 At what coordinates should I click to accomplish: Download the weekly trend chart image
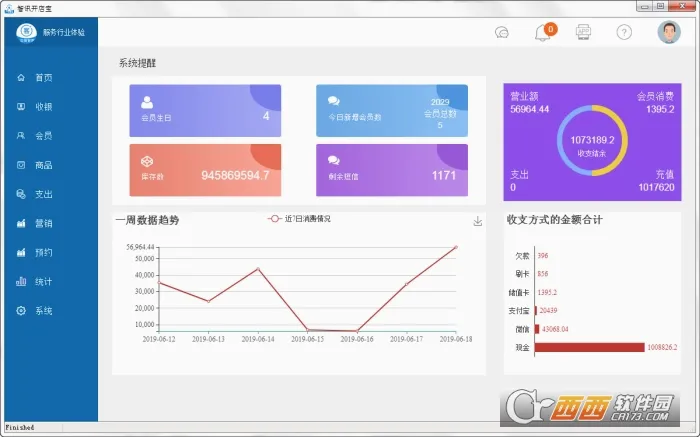(478, 221)
